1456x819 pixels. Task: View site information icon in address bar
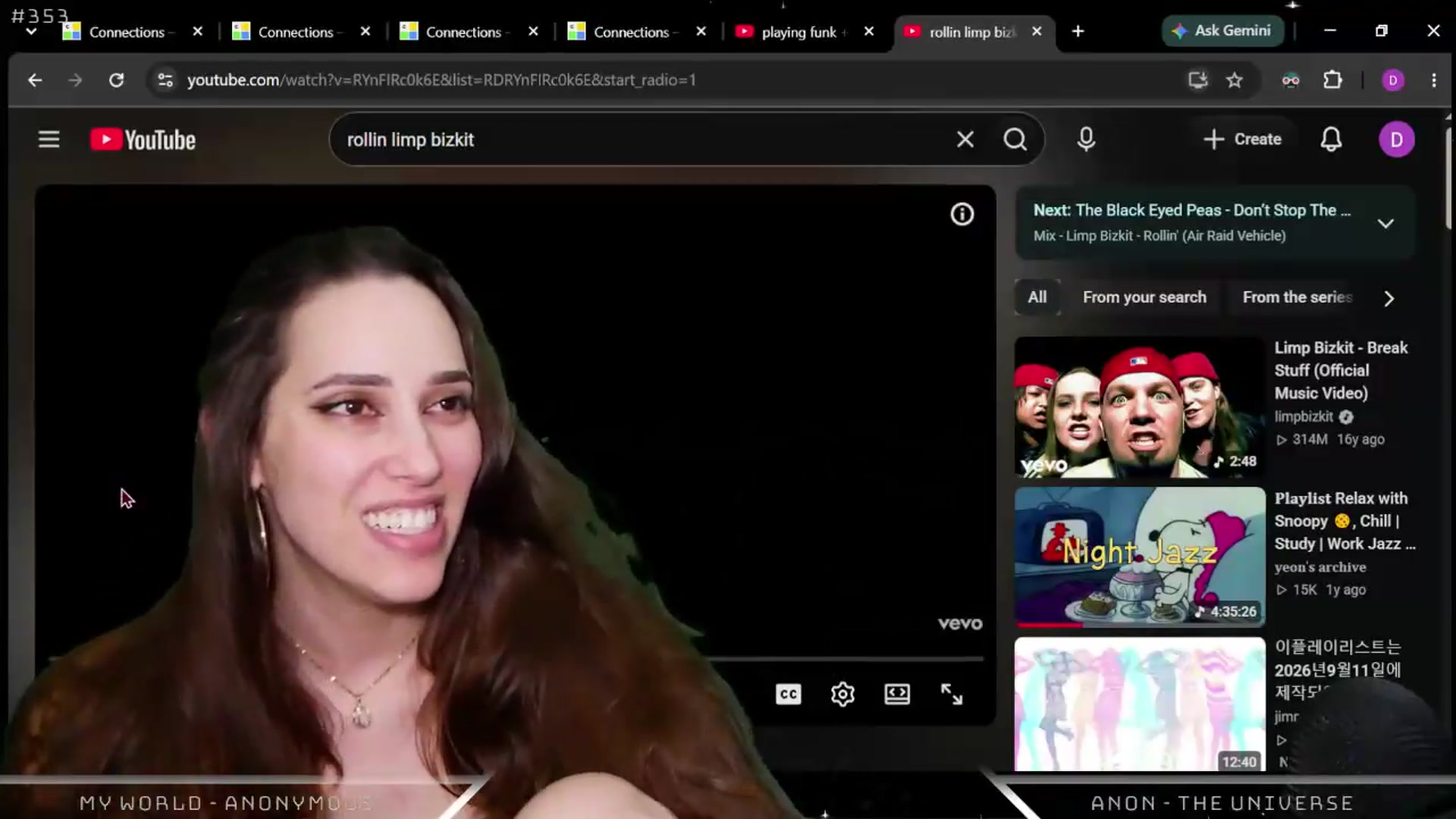[165, 80]
